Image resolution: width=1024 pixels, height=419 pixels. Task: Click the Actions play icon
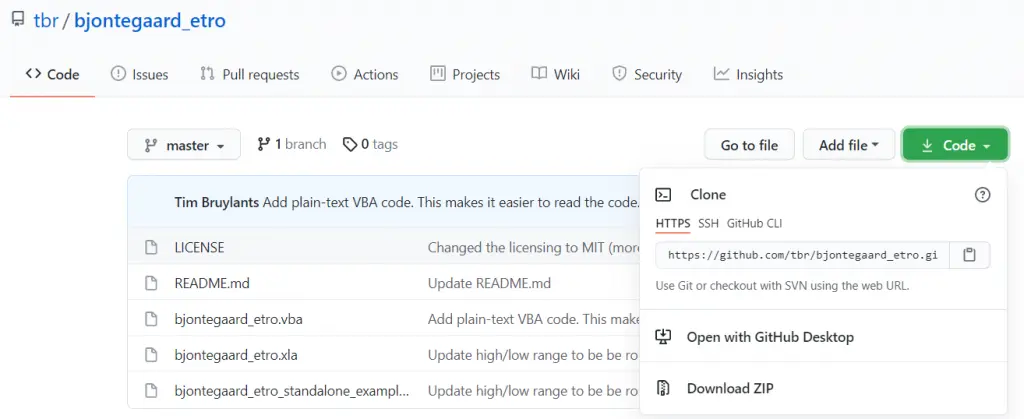(339, 74)
